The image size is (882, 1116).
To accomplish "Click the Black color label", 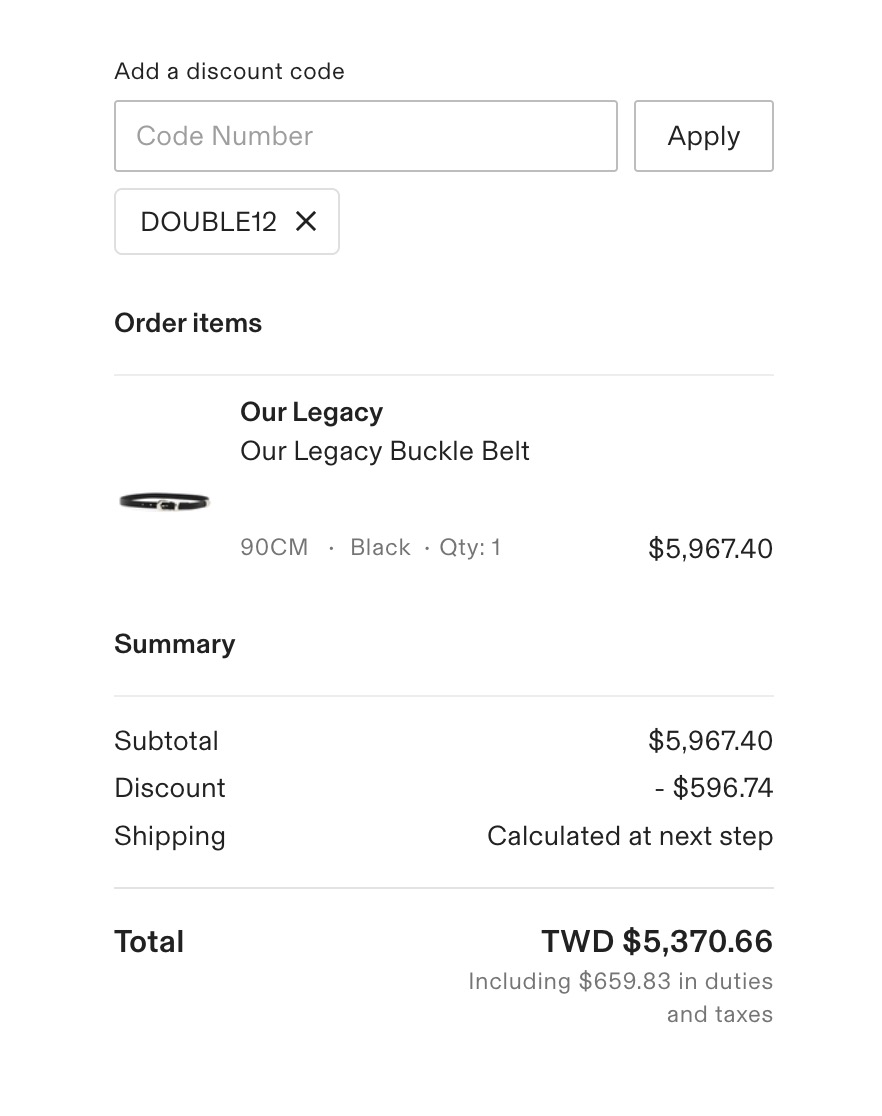I will [380, 548].
